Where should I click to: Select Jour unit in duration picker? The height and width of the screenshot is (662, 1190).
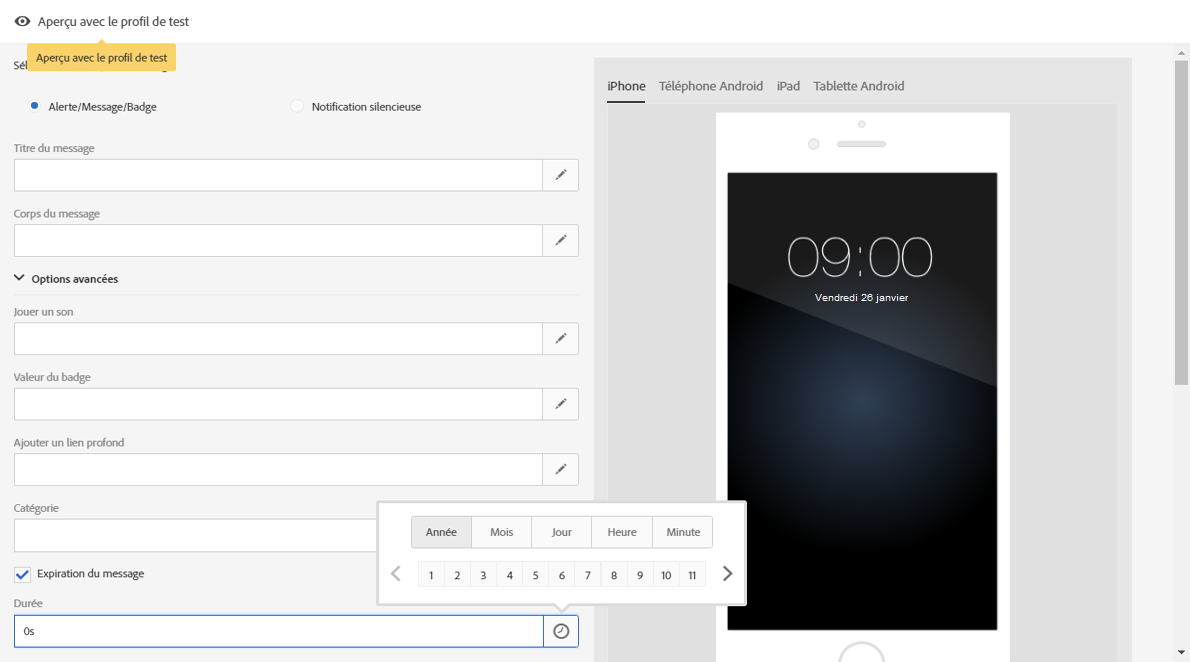tap(562, 532)
